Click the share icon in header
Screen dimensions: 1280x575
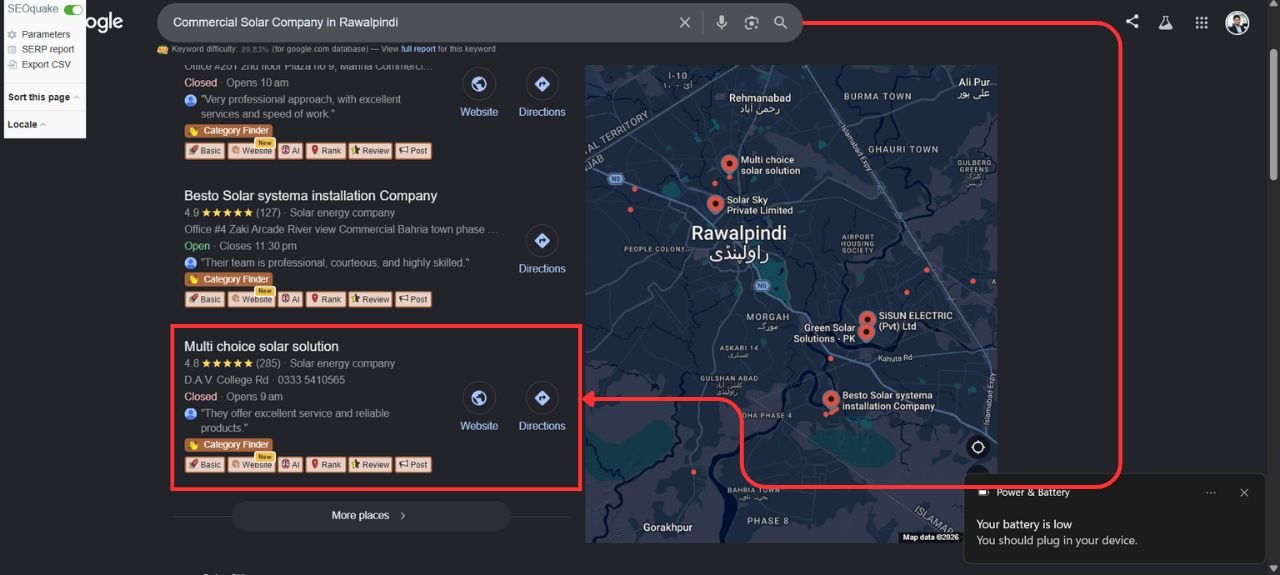point(1132,21)
